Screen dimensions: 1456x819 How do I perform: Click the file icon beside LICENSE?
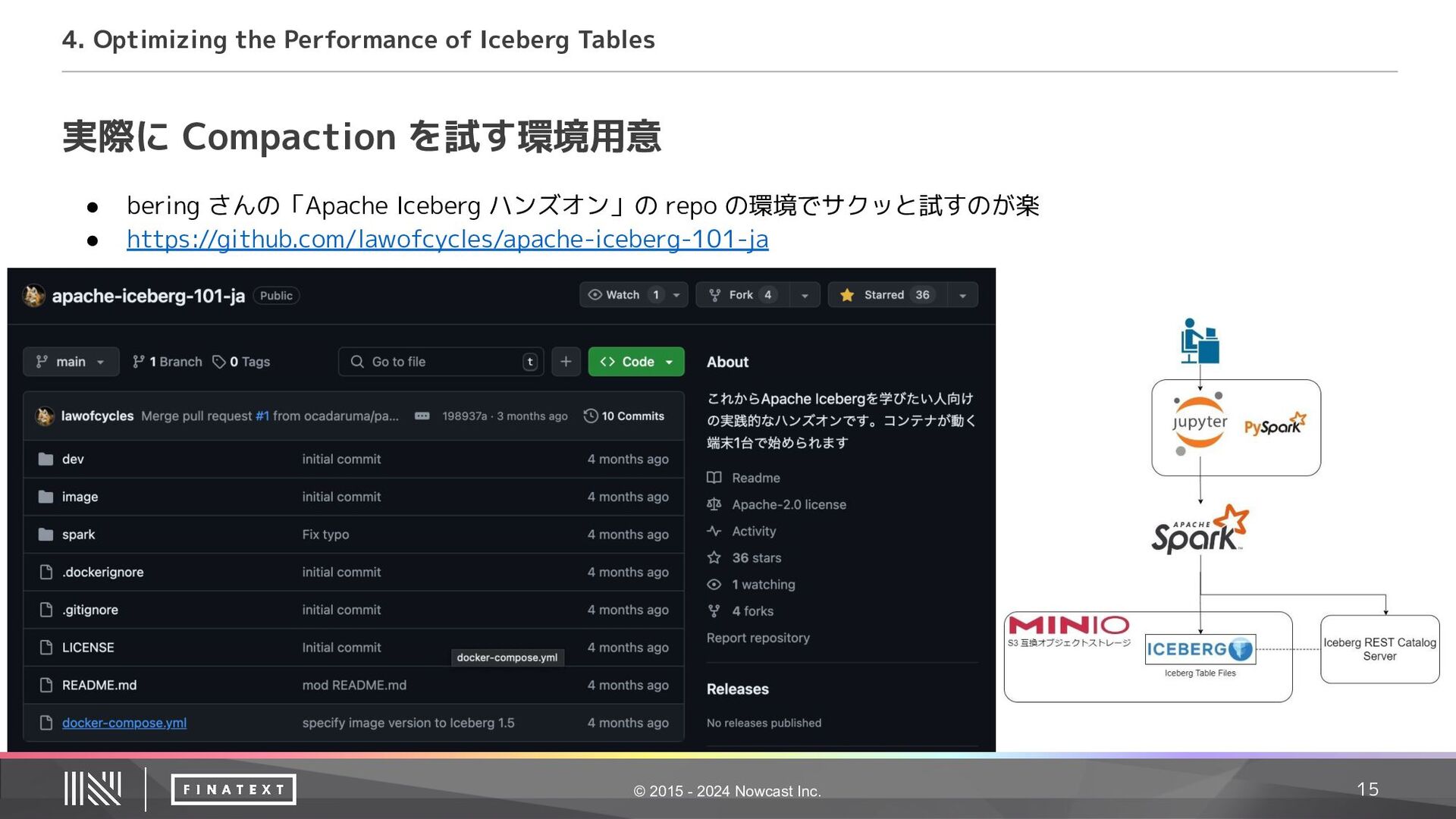(x=45, y=648)
